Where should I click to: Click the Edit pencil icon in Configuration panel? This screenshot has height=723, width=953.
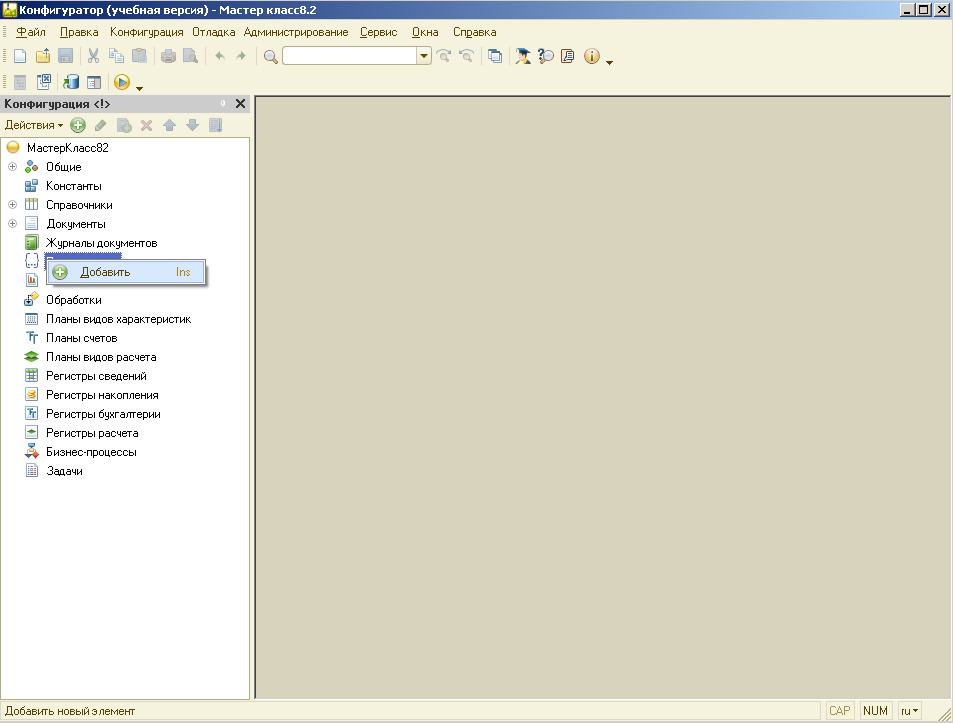tap(100, 125)
